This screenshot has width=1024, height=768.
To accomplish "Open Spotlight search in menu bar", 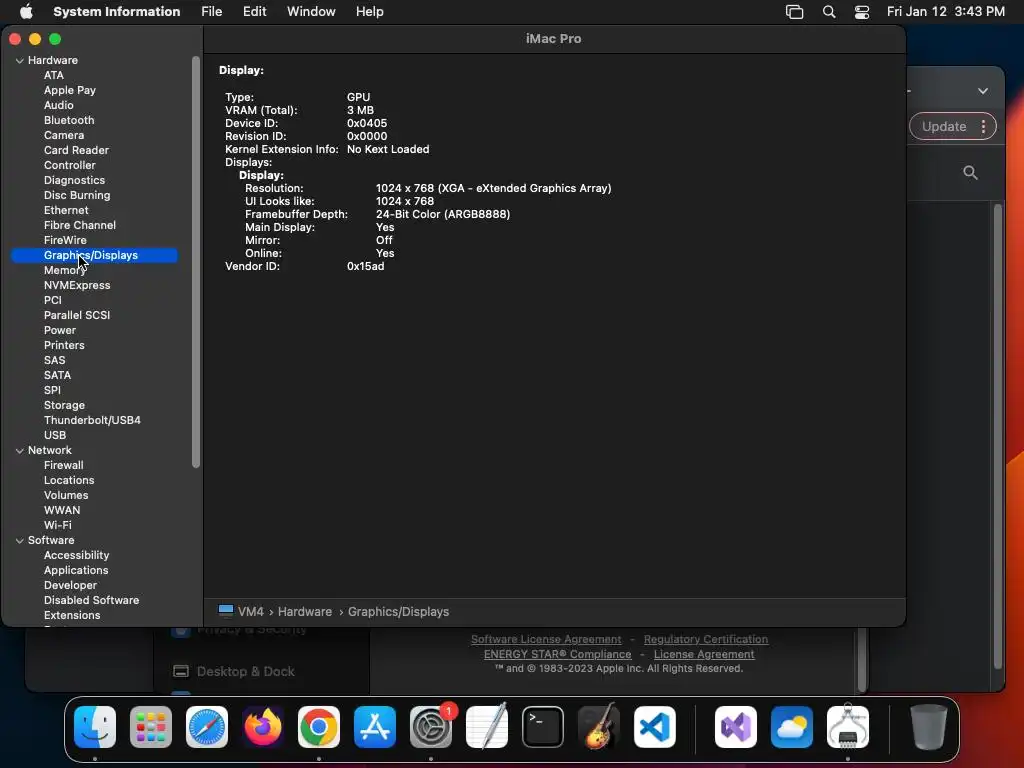I will pyautogui.click(x=829, y=12).
